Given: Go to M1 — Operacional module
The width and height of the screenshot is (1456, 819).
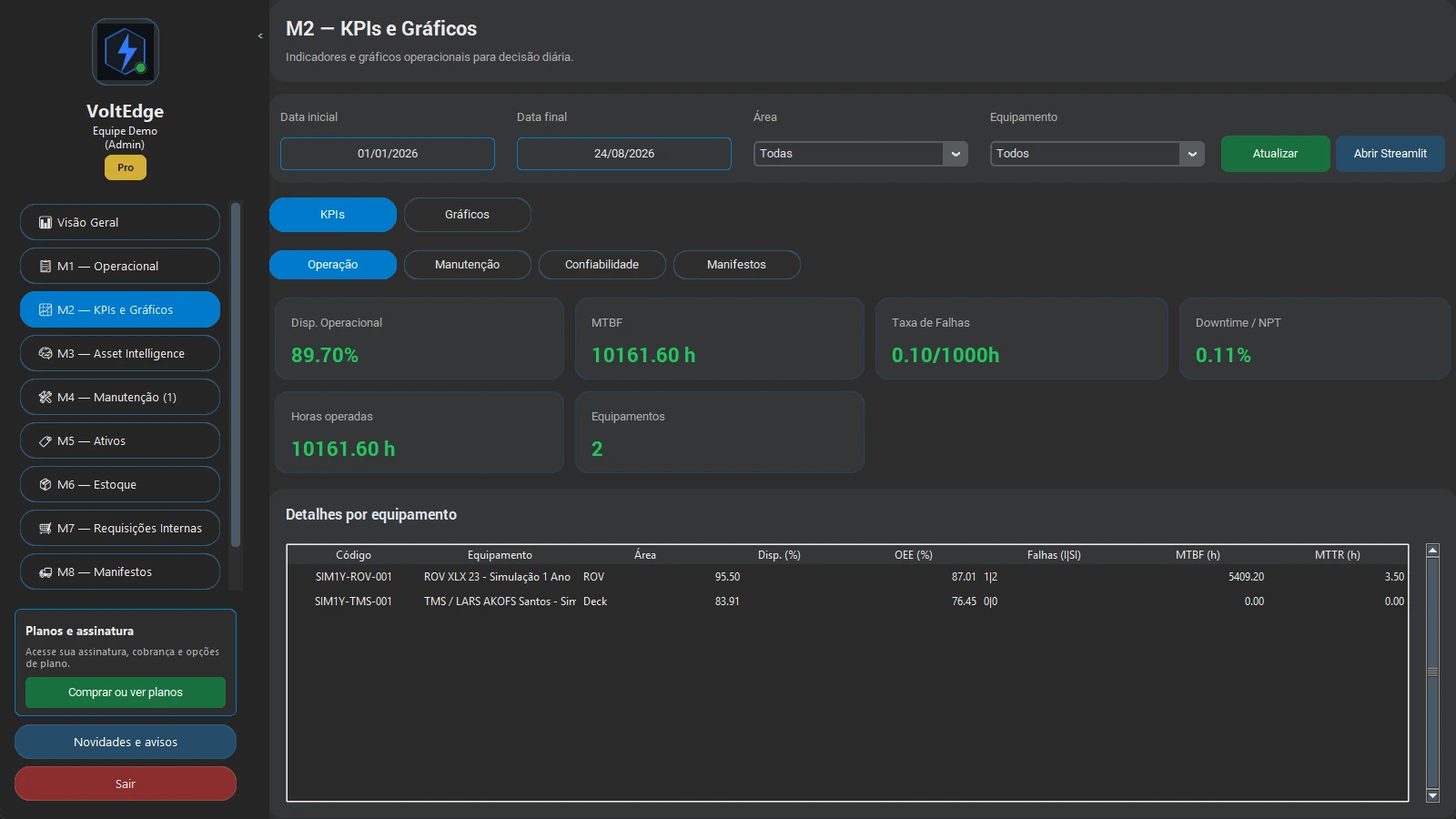Looking at the screenshot, I should coord(120,266).
